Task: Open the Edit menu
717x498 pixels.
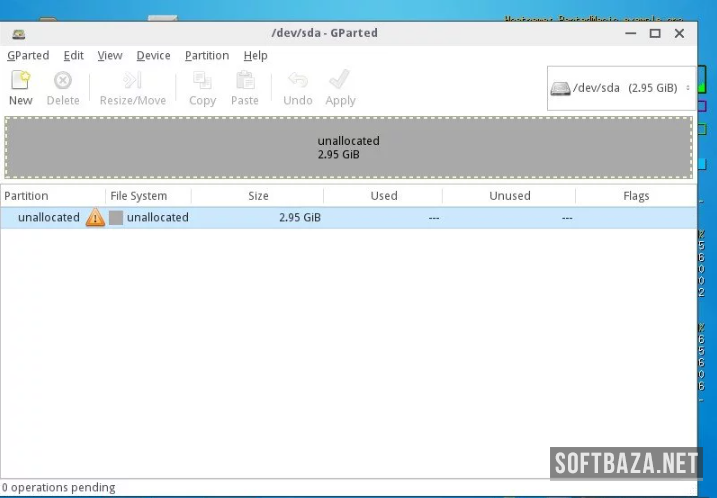Action: click(74, 56)
